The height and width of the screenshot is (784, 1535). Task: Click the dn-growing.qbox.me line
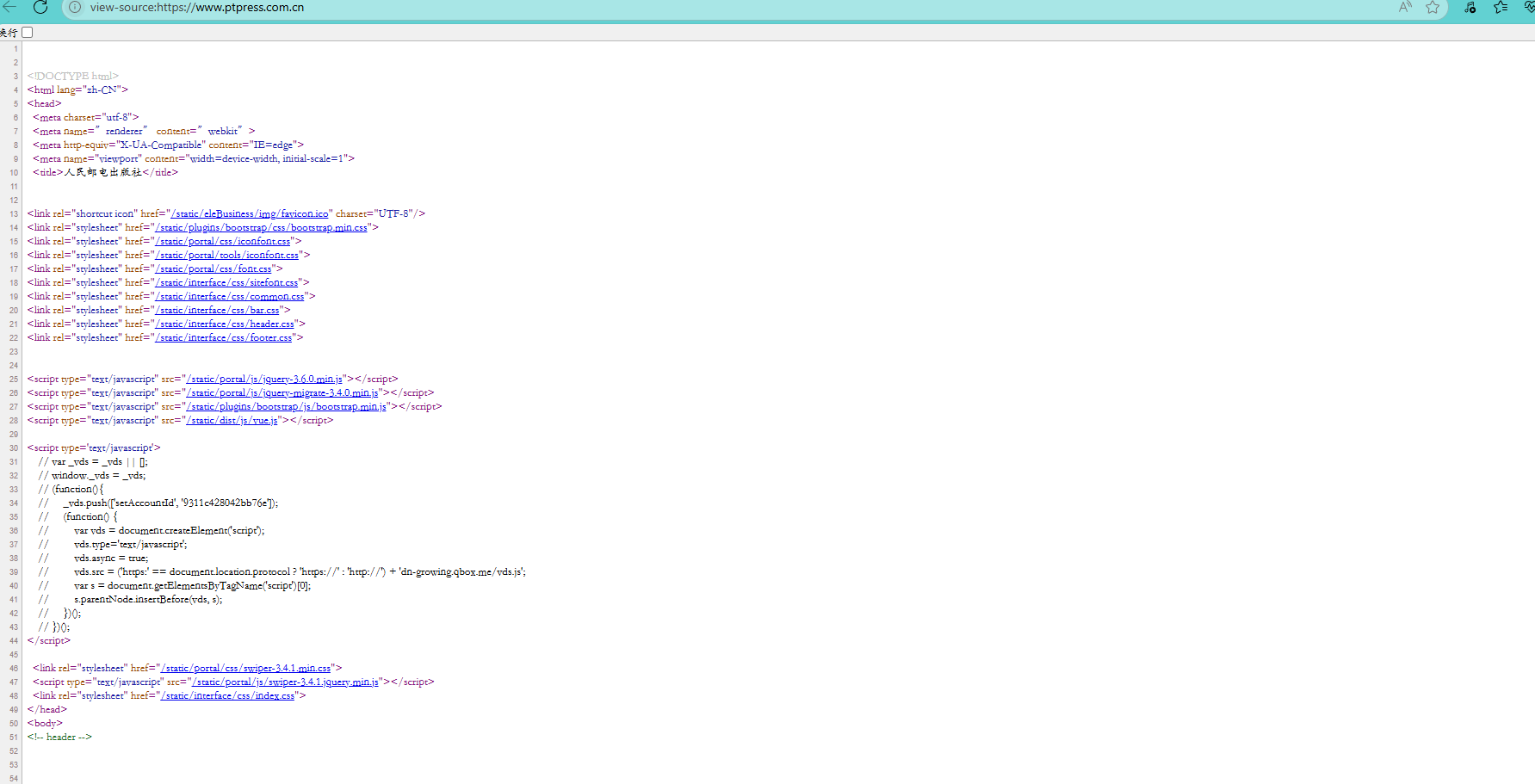coord(282,571)
